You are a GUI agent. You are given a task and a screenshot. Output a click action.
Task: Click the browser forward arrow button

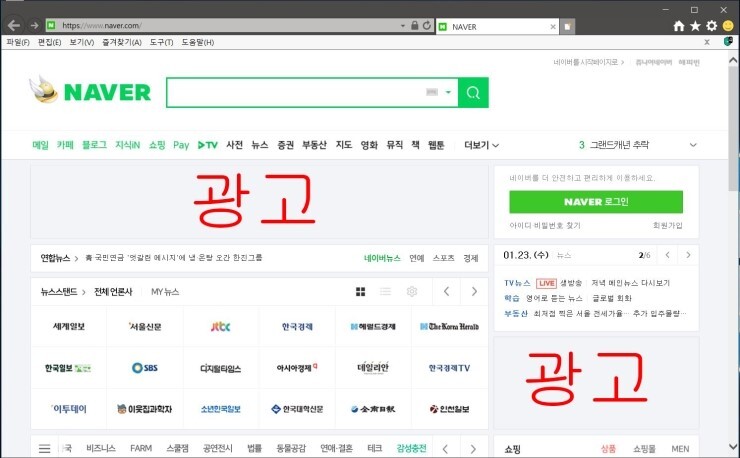[x=34, y=25]
